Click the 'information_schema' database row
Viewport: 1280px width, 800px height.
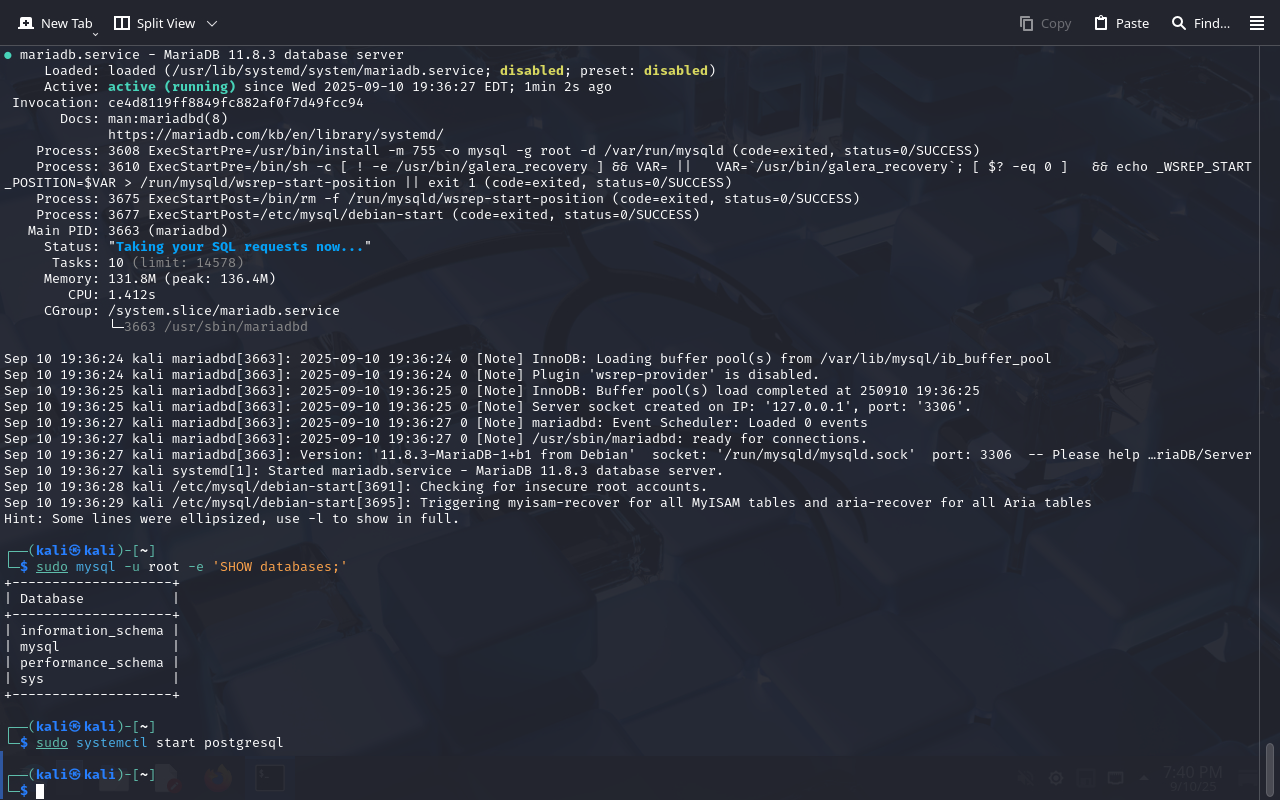point(92,631)
